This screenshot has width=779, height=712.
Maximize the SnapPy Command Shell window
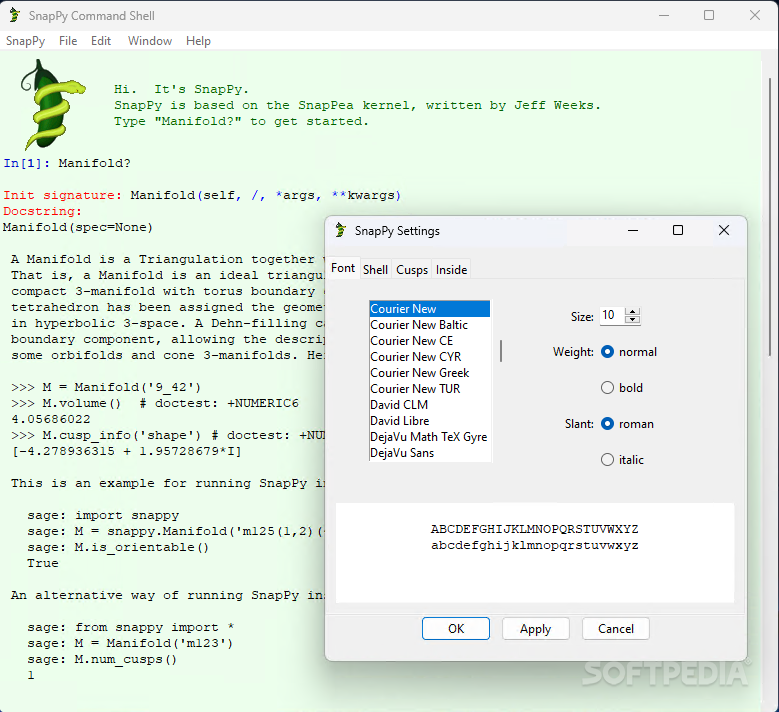click(x=709, y=15)
